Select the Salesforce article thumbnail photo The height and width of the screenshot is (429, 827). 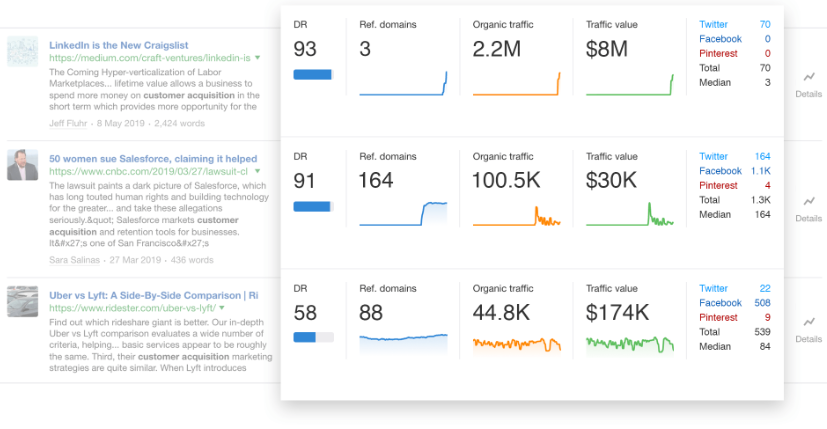(22, 165)
